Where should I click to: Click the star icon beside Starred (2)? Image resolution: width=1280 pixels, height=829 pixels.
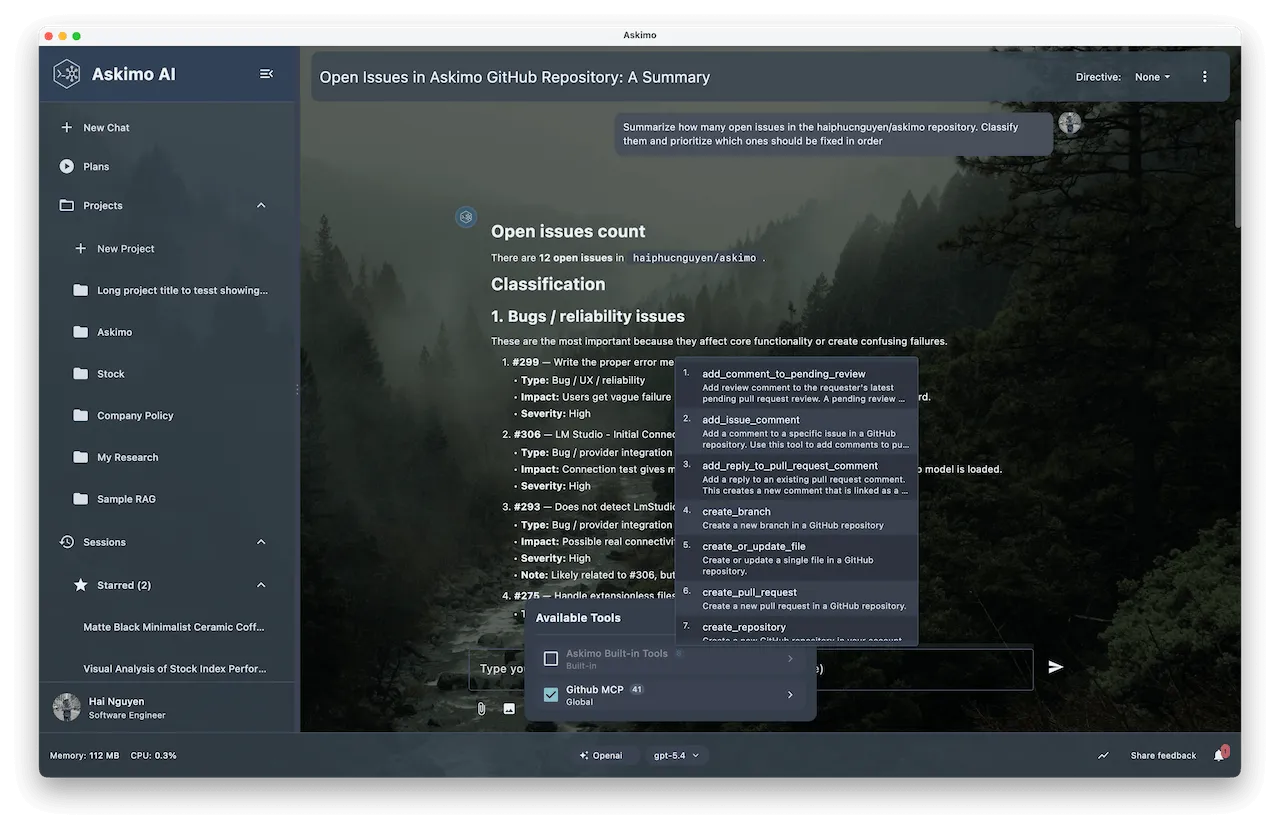coord(81,585)
